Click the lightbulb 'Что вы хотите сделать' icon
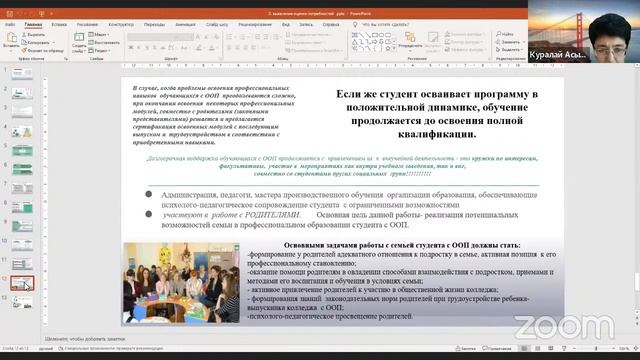640x360 pixels. click(x=355, y=24)
